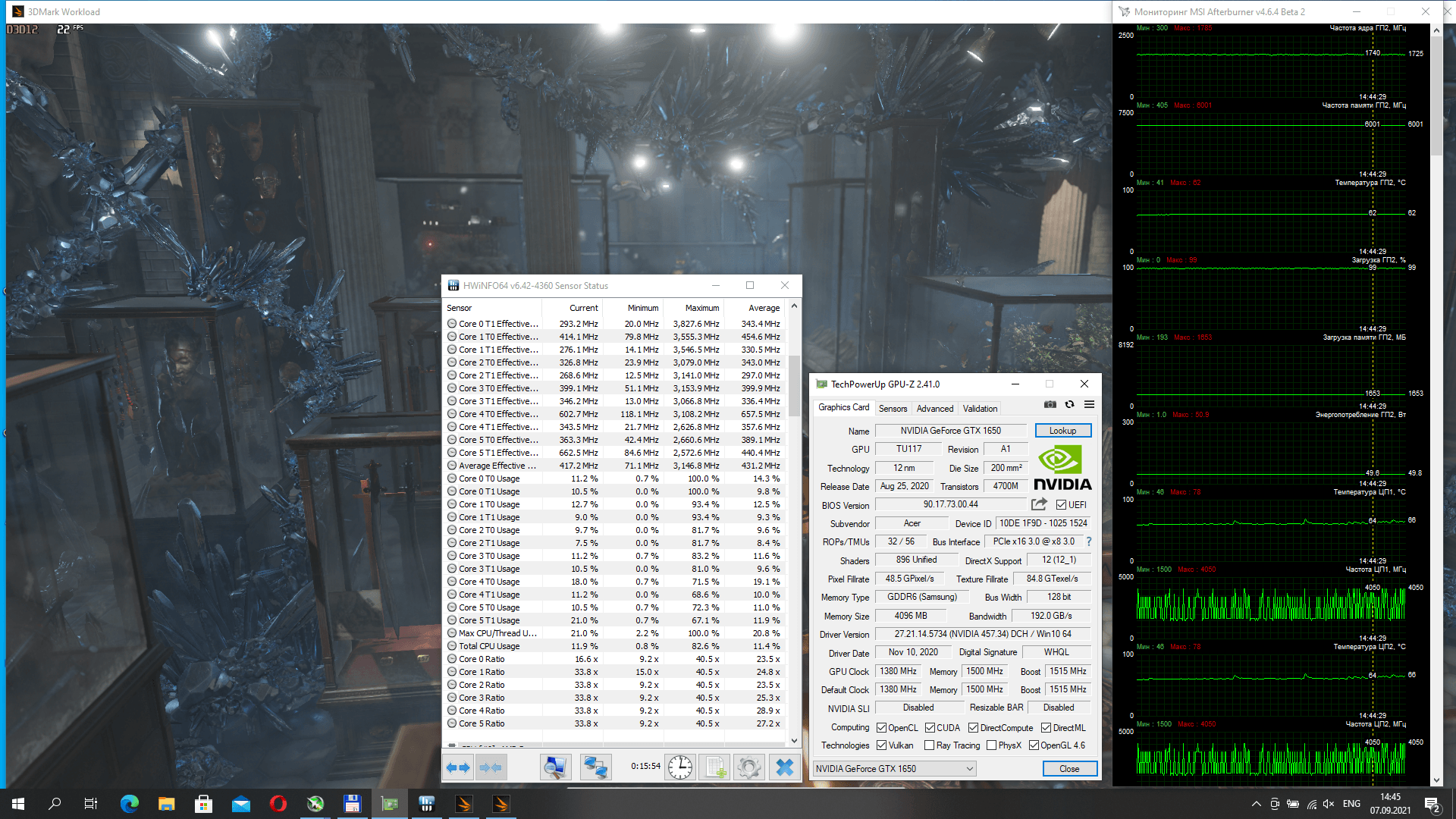1456x819 pixels.
Task: Click the GPU-Z Close button
Action: tap(1068, 769)
